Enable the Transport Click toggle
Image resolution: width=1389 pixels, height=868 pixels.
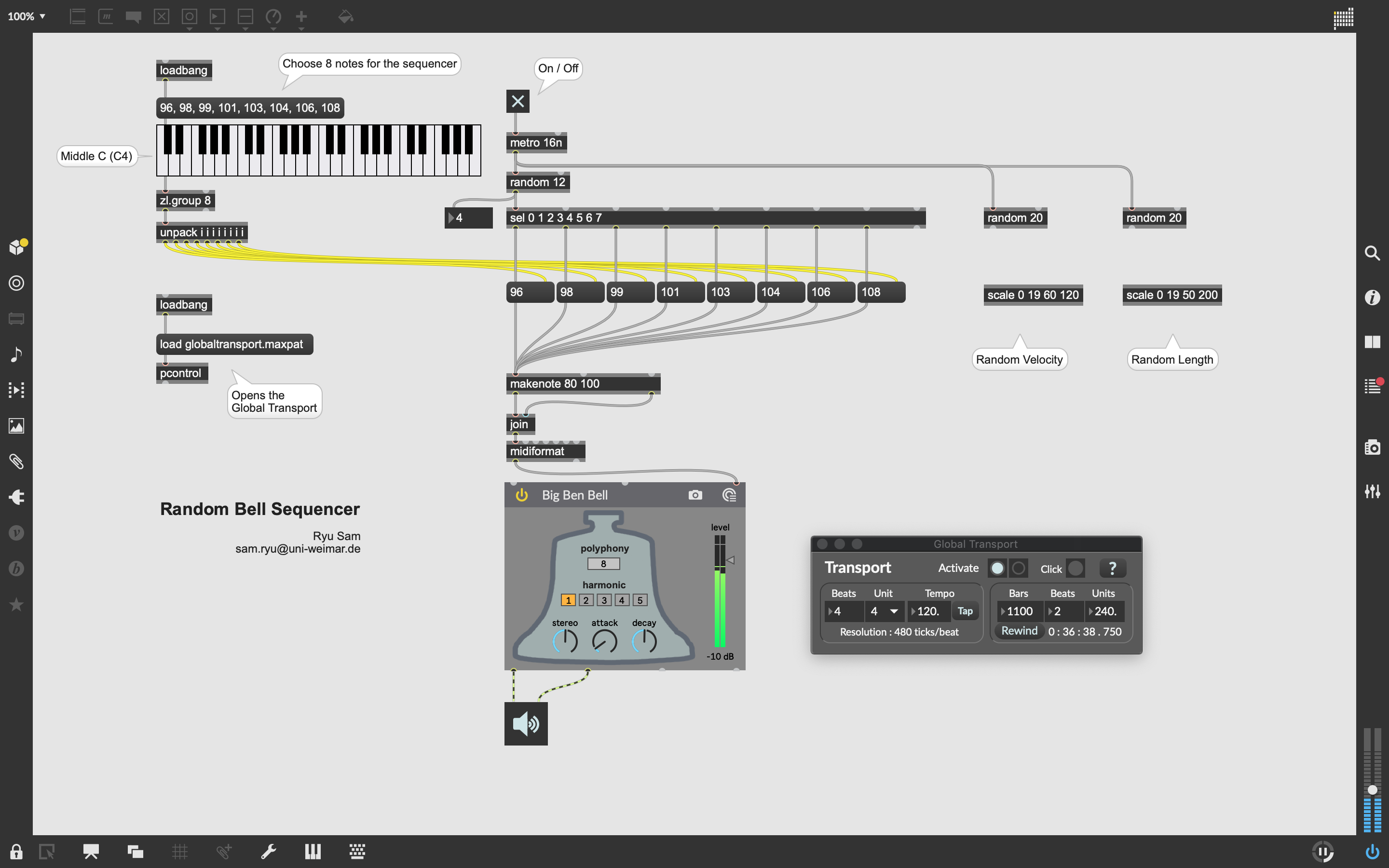coord(1076,569)
